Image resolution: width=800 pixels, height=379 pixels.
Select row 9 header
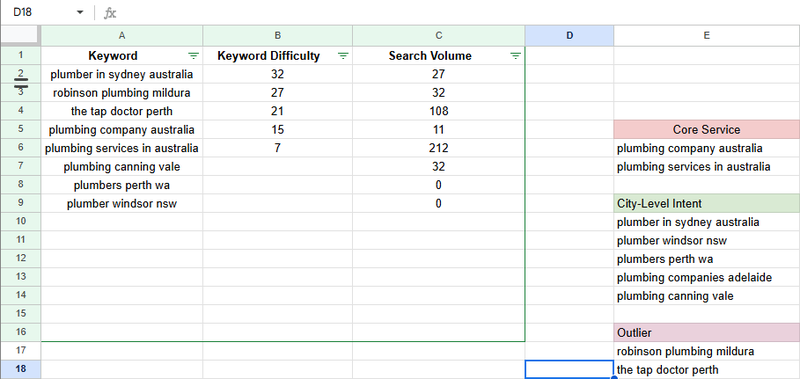tap(20, 203)
